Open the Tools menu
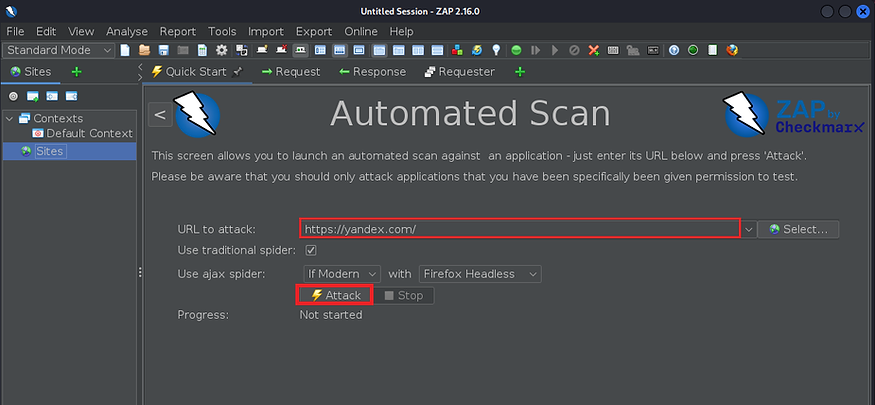 (222, 31)
